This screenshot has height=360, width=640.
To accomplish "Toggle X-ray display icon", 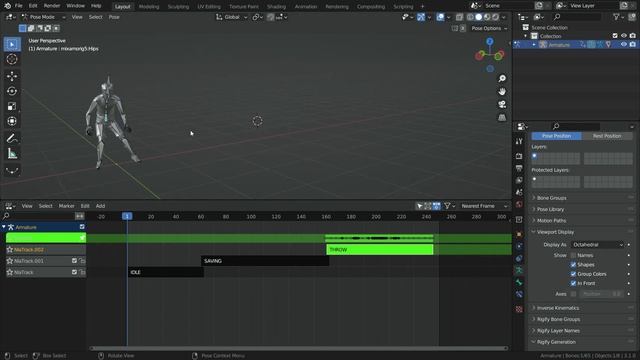I will 460,17.
